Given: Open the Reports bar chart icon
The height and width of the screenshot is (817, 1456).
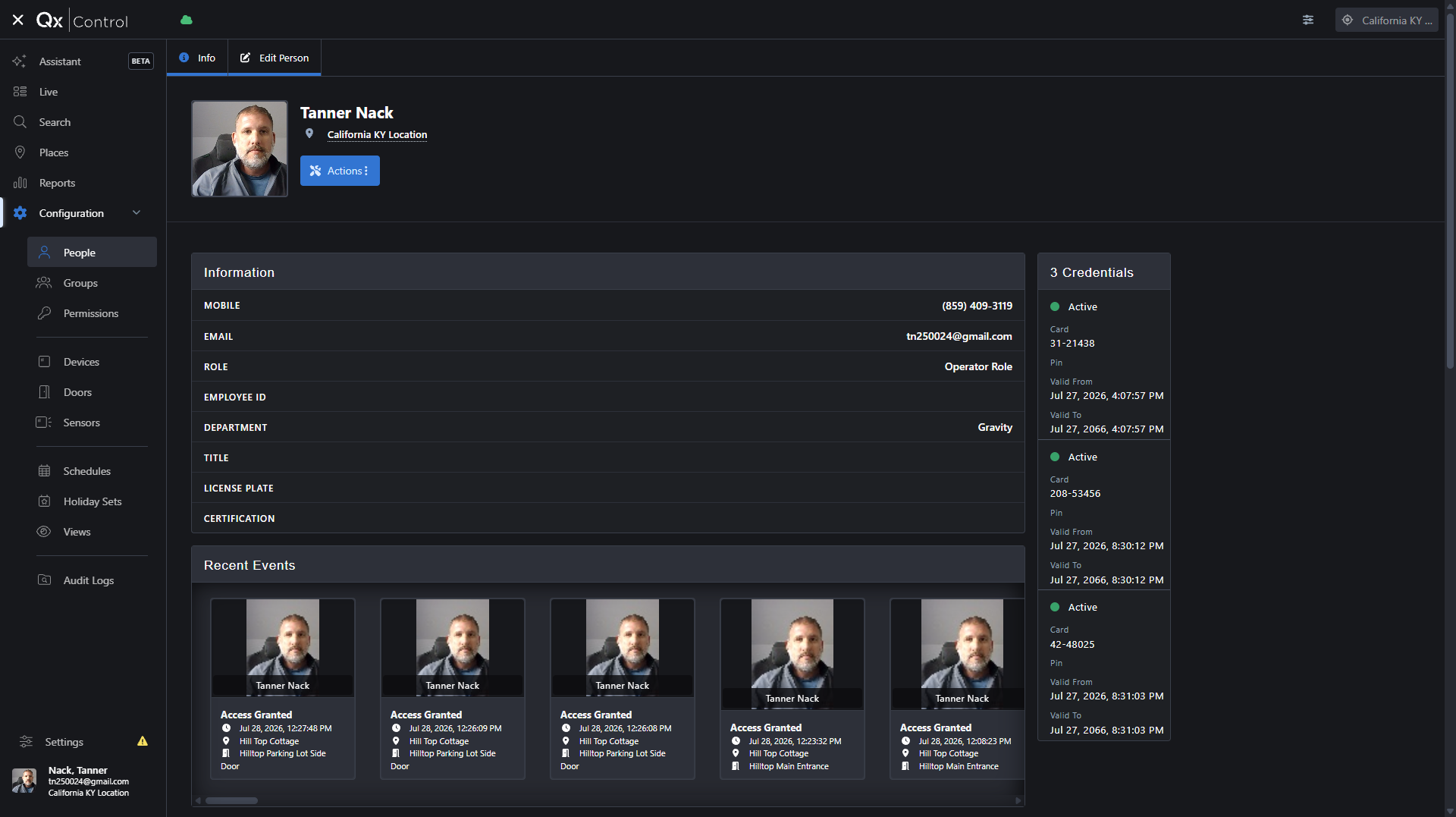Looking at the screenshot, I should tap(20, 183).
